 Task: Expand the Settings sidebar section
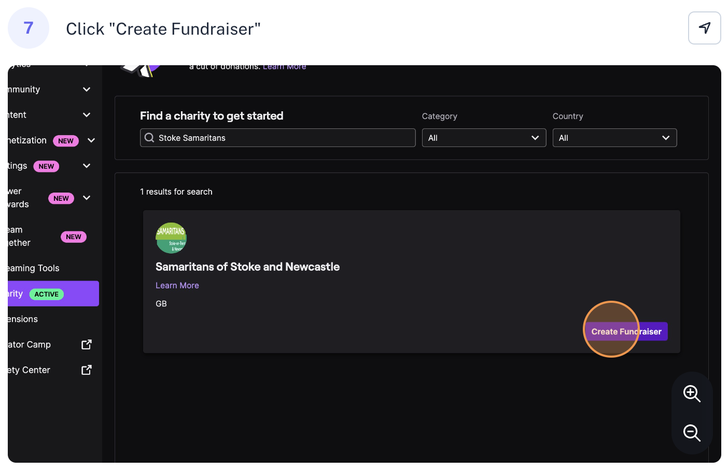[86, 166]
